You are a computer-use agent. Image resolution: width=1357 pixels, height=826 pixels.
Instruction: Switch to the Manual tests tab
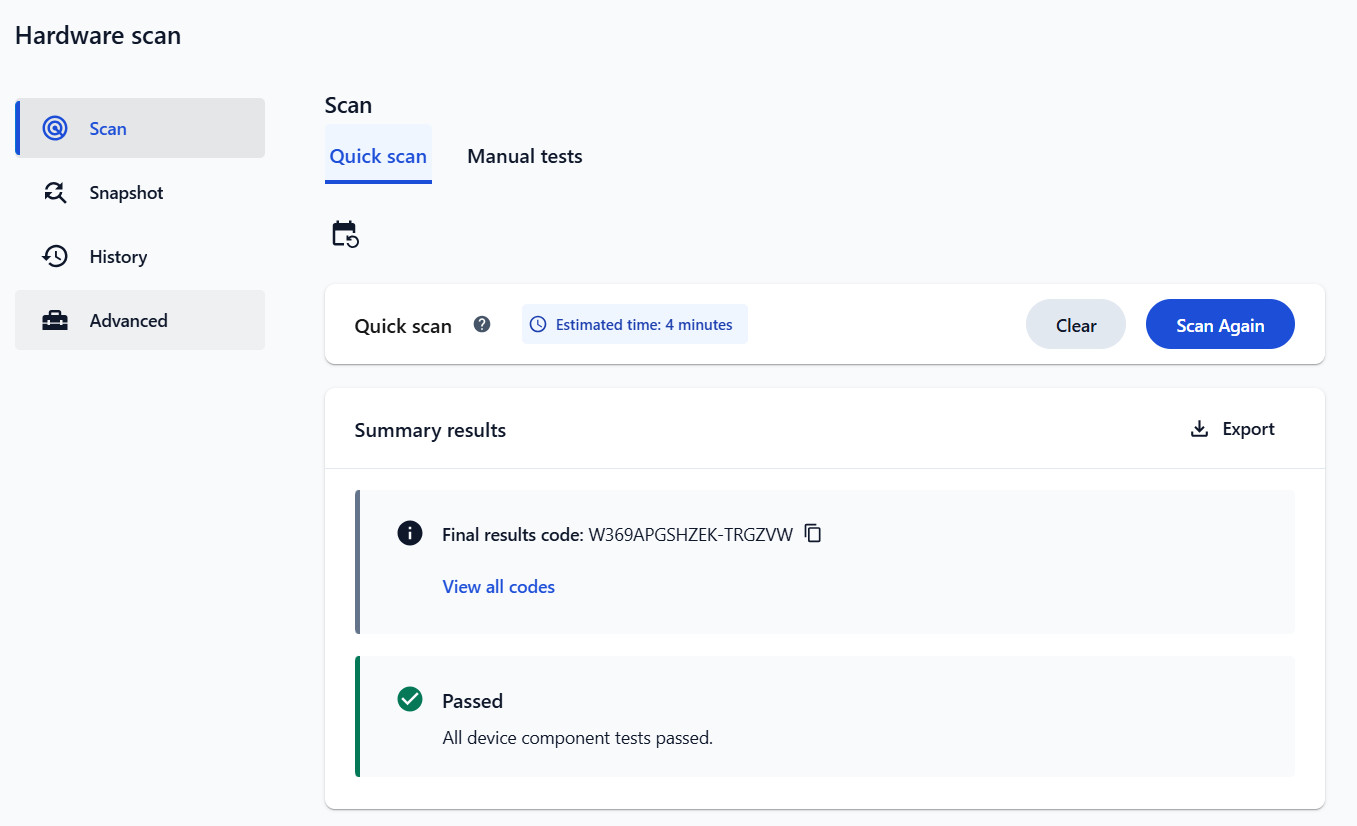[525, 156]
